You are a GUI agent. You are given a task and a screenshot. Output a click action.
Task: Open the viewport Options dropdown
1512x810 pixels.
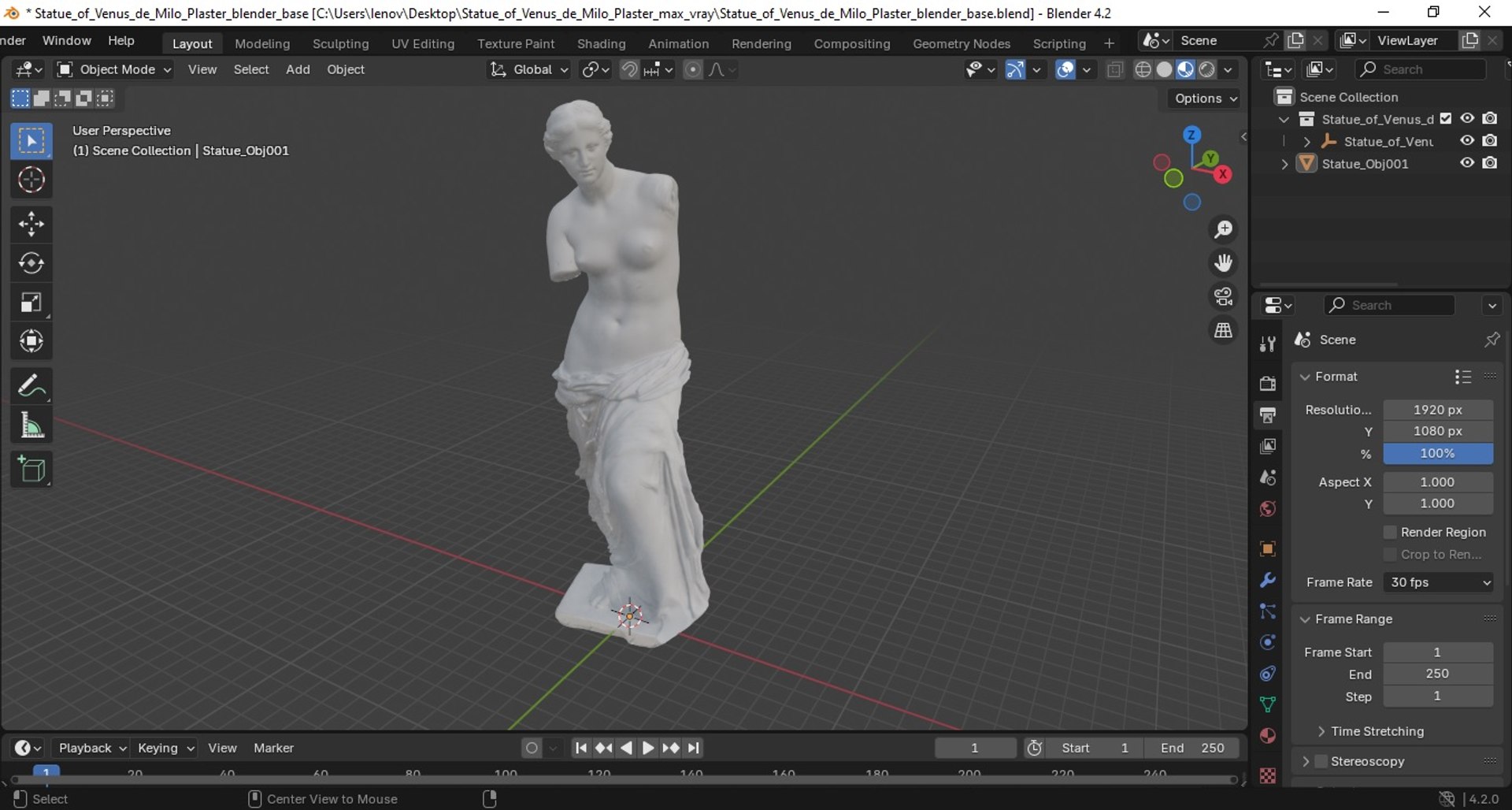pyautogui.click(x=1205, y=98)
